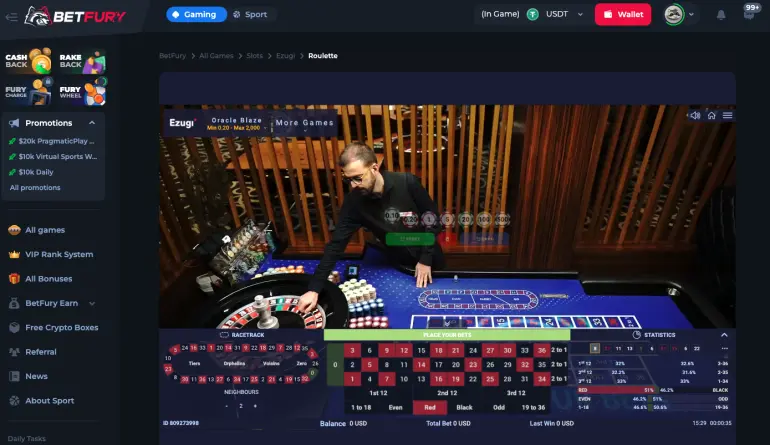Switch to Gaming mode
Viewport: 770px width, 445px height.
[196, 15]
